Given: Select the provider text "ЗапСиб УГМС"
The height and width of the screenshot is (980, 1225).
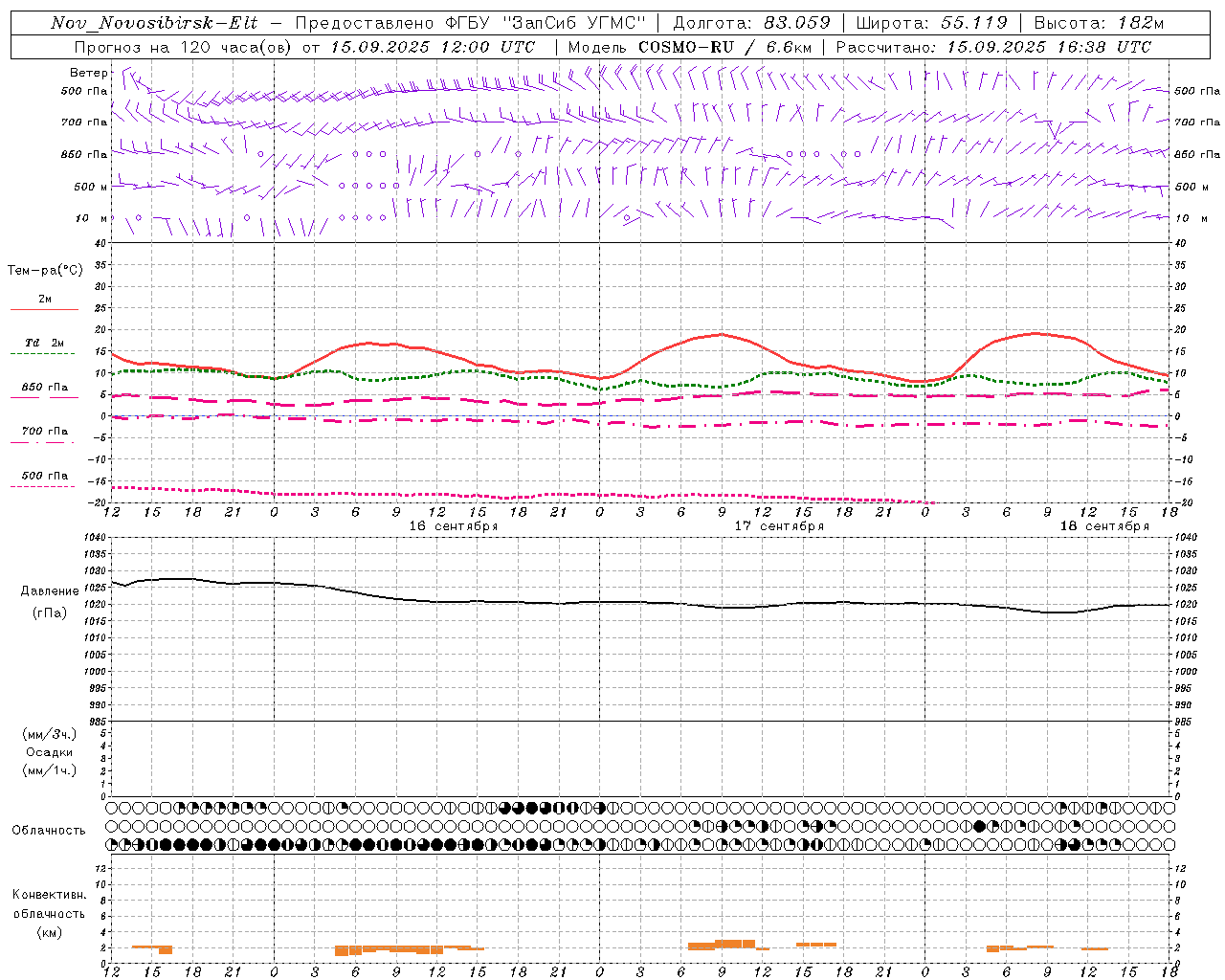Looking at the screenshot, I should click(573, 23).
